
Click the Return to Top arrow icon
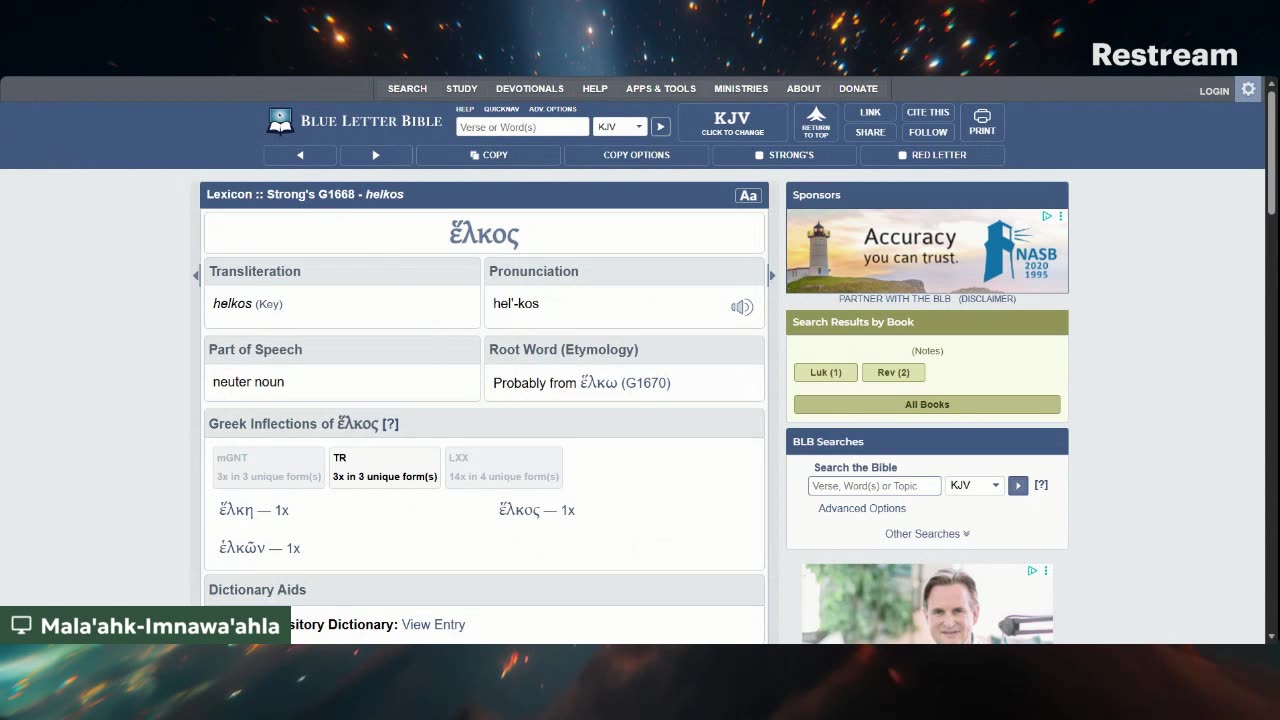(816, 122)
